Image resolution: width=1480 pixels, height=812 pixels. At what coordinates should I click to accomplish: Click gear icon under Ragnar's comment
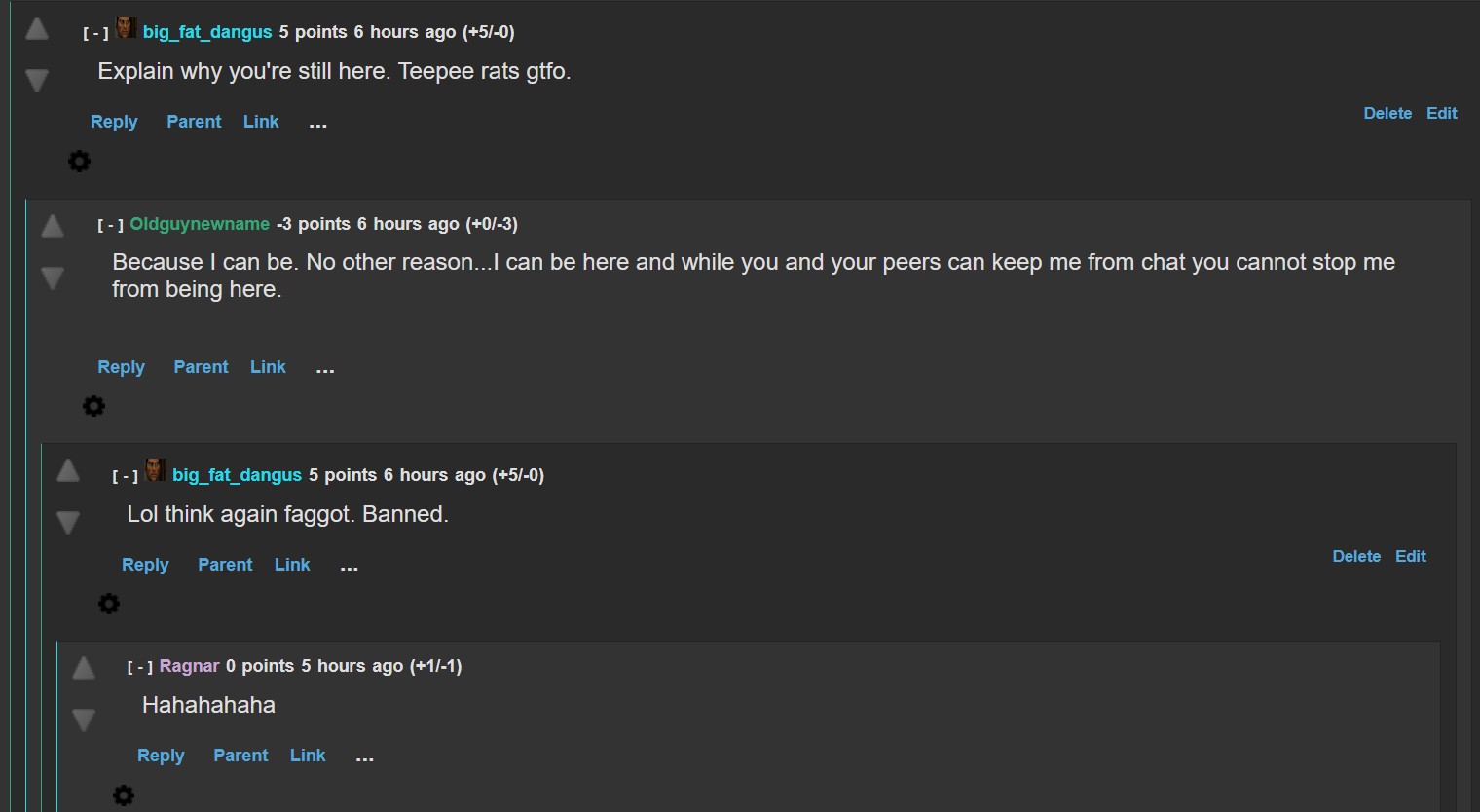click(124, 795)
